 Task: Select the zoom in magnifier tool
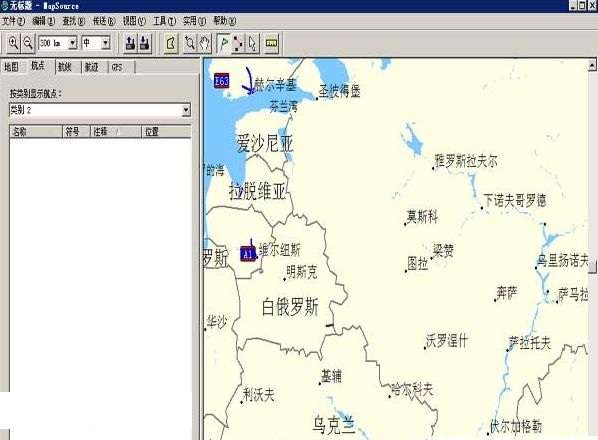pyautogui.click(x=13, y=43)
